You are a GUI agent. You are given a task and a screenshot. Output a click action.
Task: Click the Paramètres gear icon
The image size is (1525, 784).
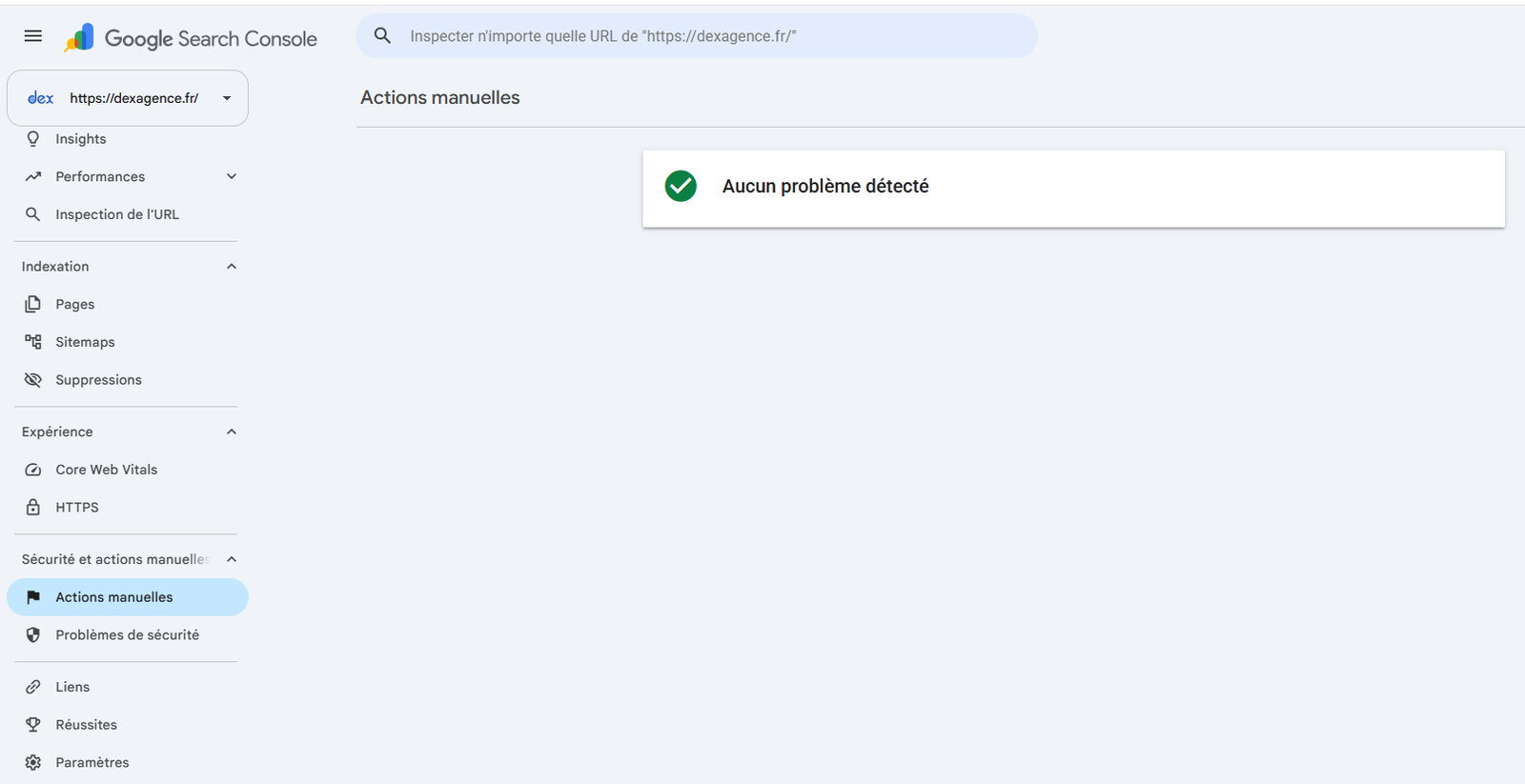click(33, 762)
